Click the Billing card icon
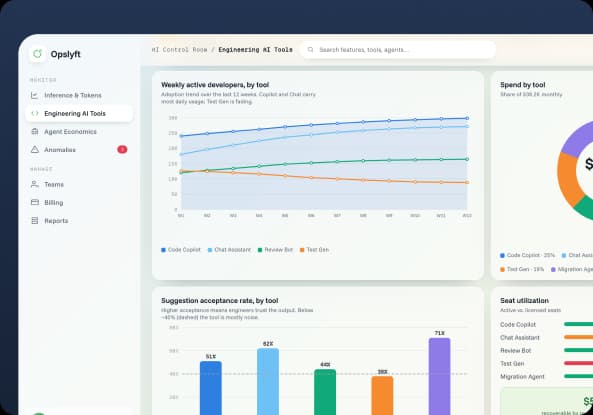Screen dimensions: 593x415 [34, 202]
